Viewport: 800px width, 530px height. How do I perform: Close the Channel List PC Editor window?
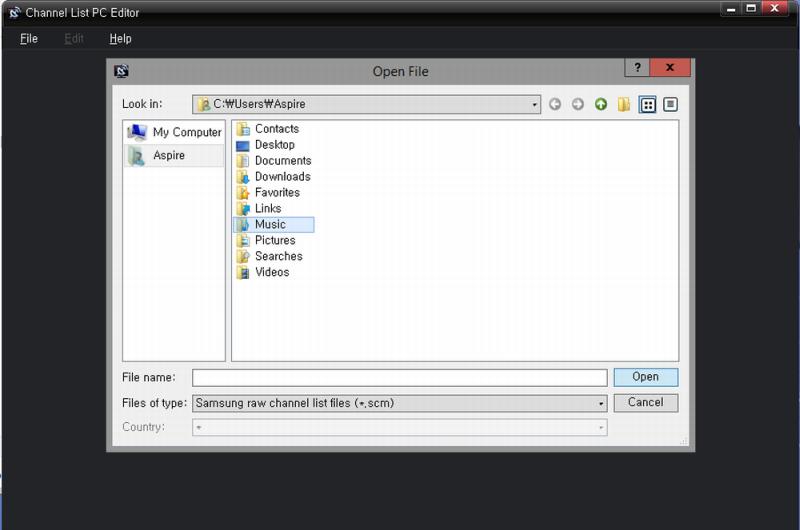click(775, 8)
